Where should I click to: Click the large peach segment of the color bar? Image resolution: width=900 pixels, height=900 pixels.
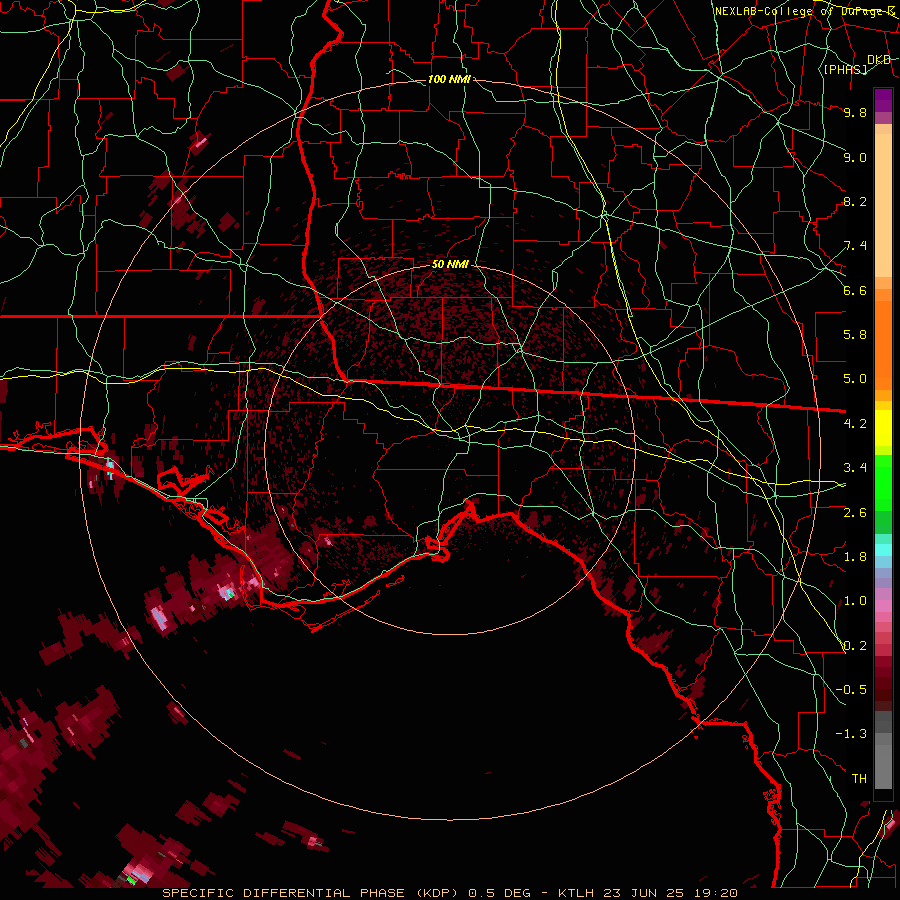click(883, 205)
